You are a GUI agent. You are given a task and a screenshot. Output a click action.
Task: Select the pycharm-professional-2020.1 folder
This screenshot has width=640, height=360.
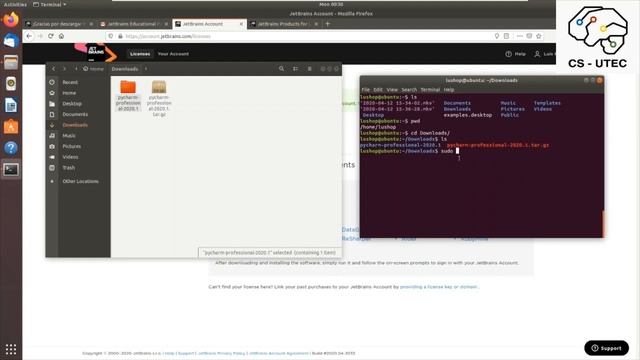pyautogui.click(x=128, y=96)
